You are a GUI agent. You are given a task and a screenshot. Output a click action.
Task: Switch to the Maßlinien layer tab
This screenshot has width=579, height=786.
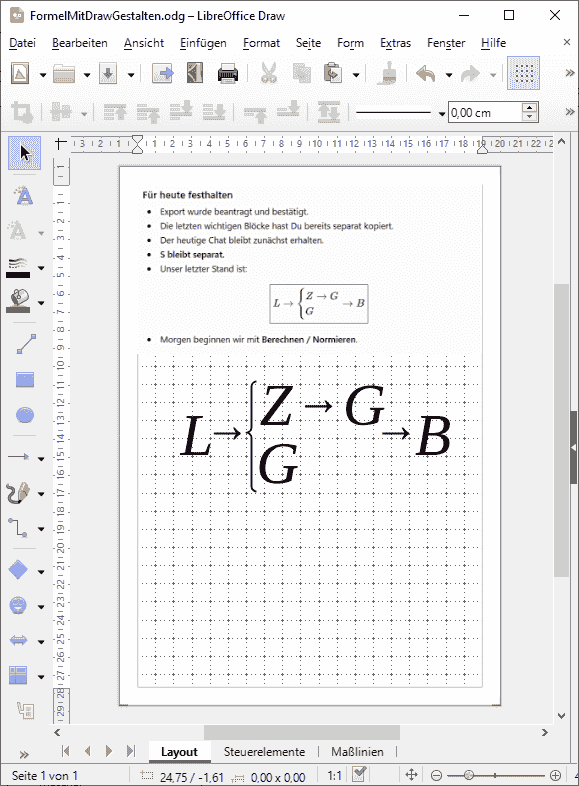[x=357, y=751]
